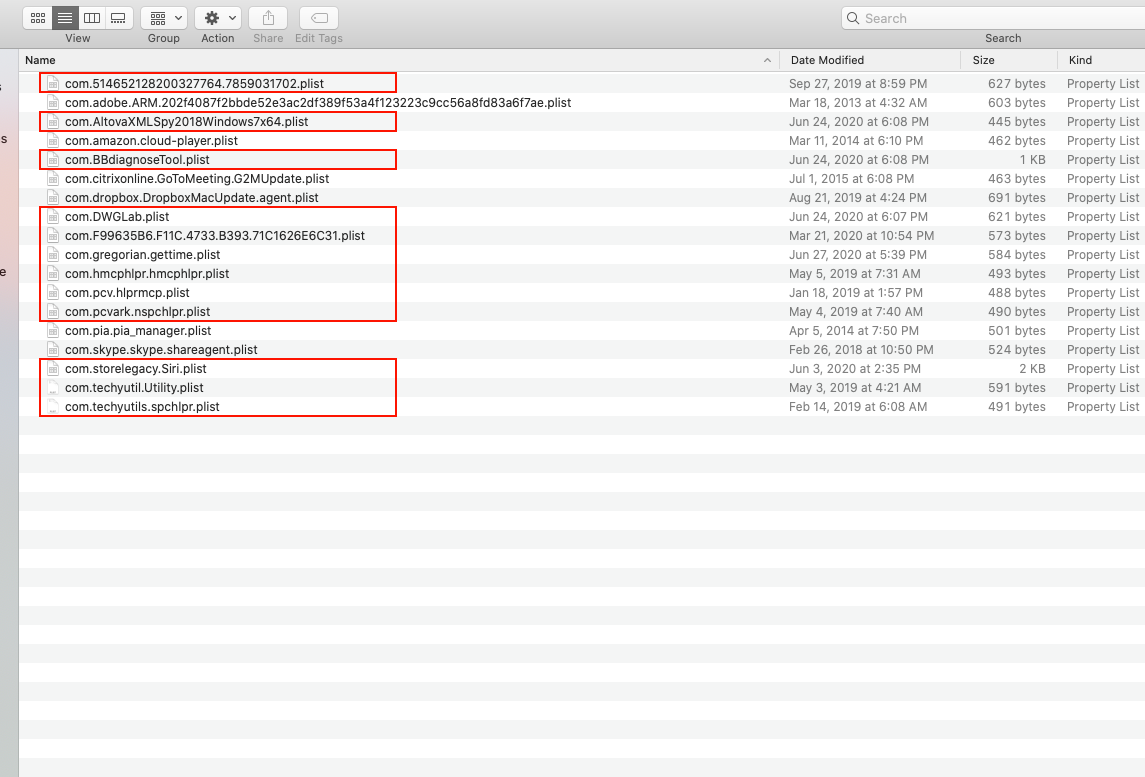Select com.techyutil.Utility.plist
1145x777 pixels.
(x=134, y=387)
